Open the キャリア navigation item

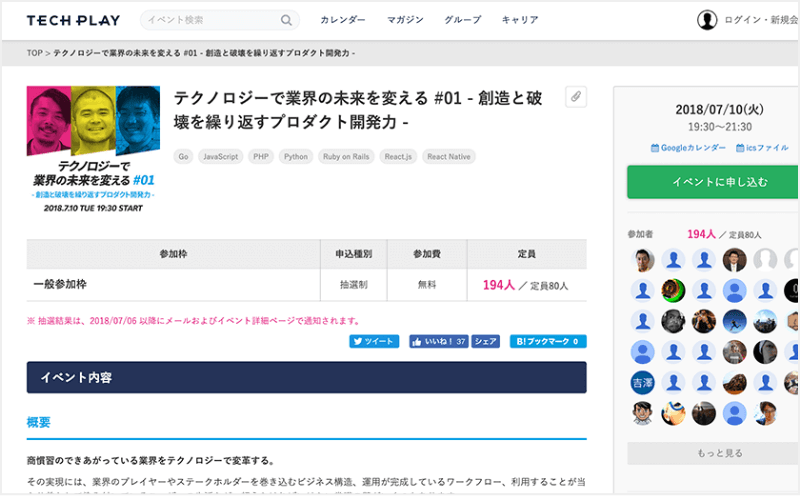(520, 20)
